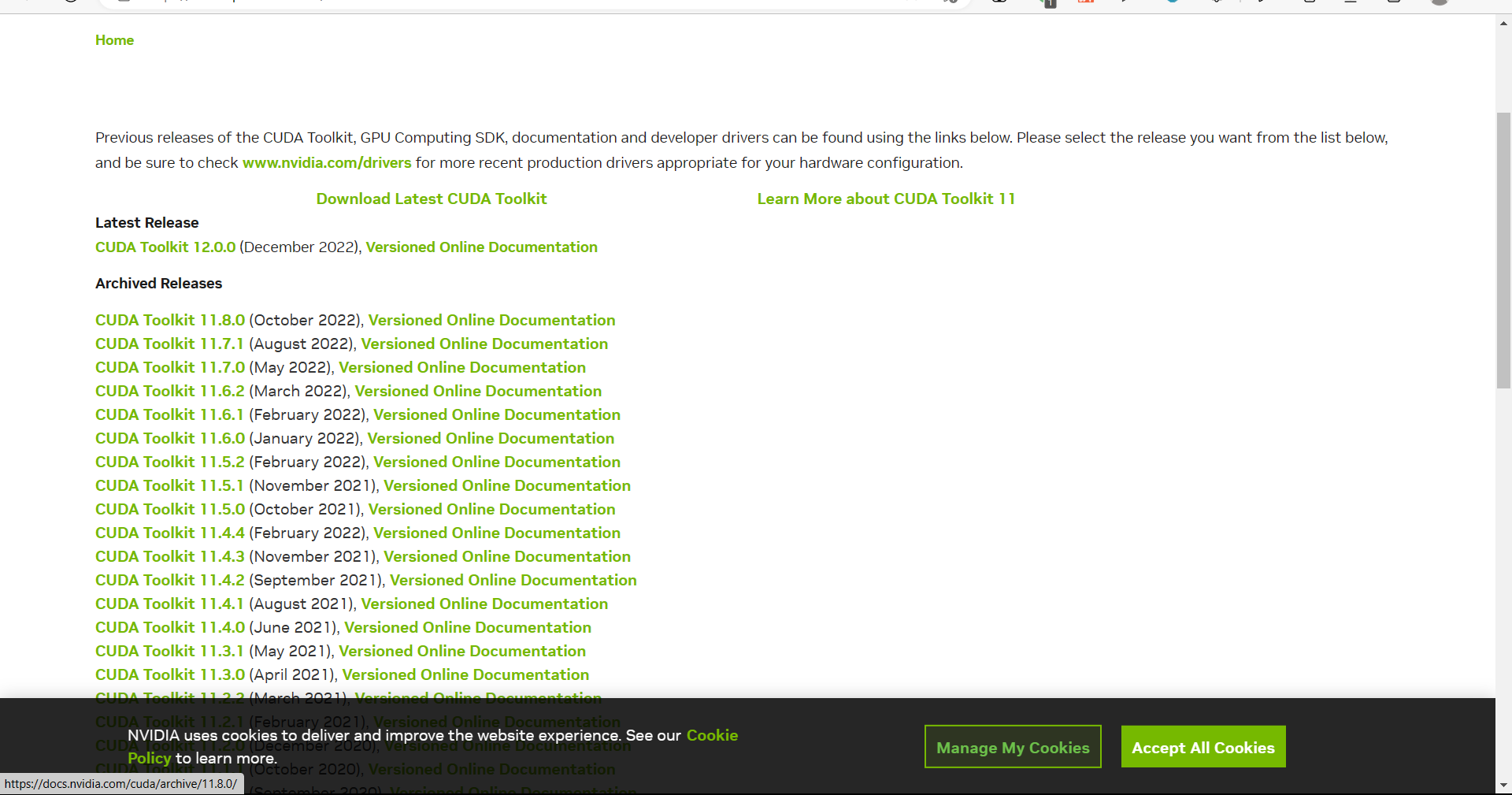Screen dimensions: 1512x795
Task: Open the CUDA Toolkit 12.0.0 link
Action: coord(165,247)
